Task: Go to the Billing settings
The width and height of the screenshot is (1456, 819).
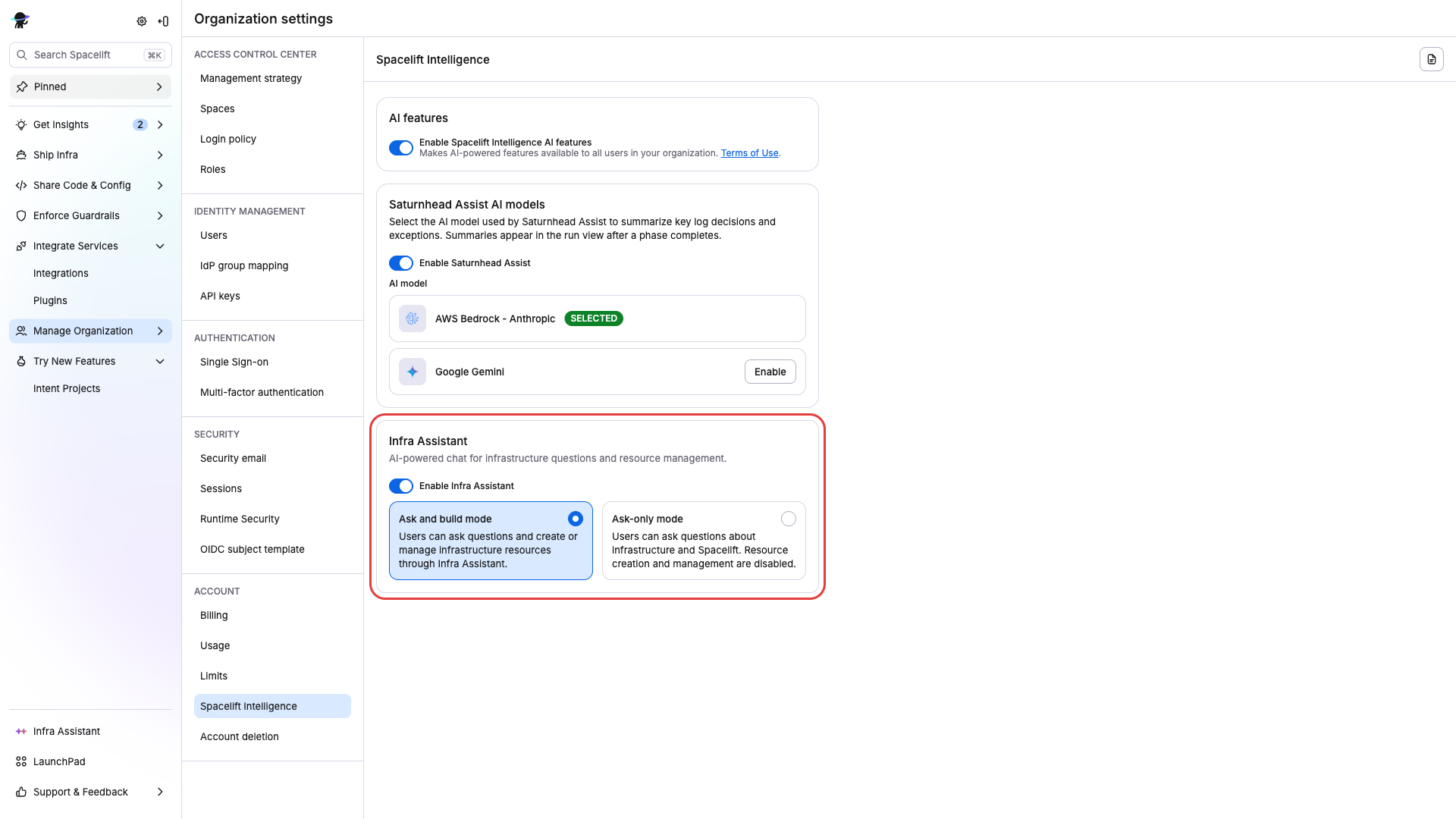Action: tap(213, 615)
